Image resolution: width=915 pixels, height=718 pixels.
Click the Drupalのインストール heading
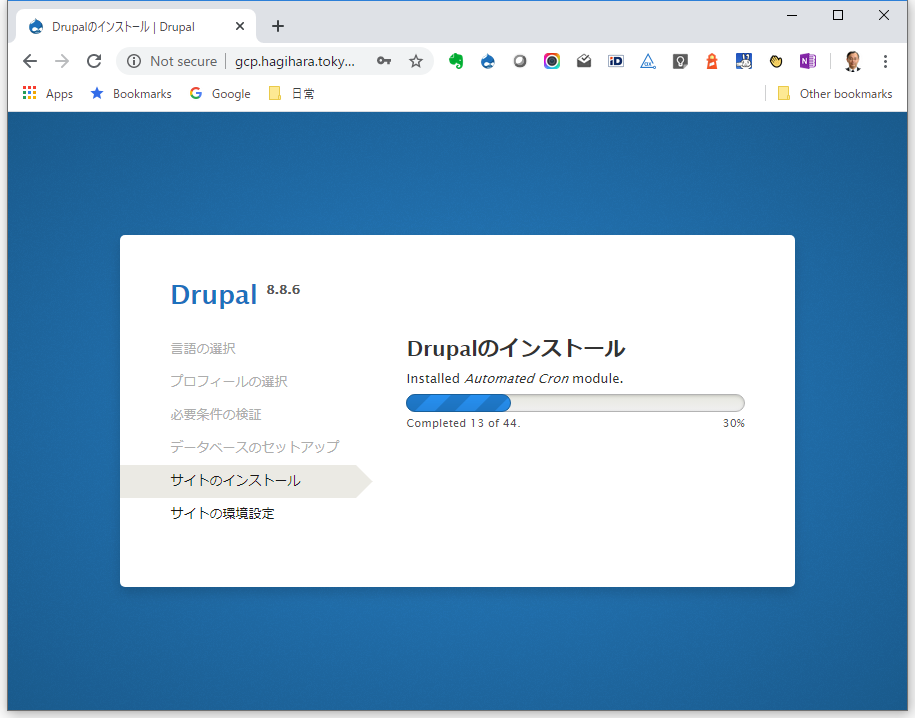point(516,348)
